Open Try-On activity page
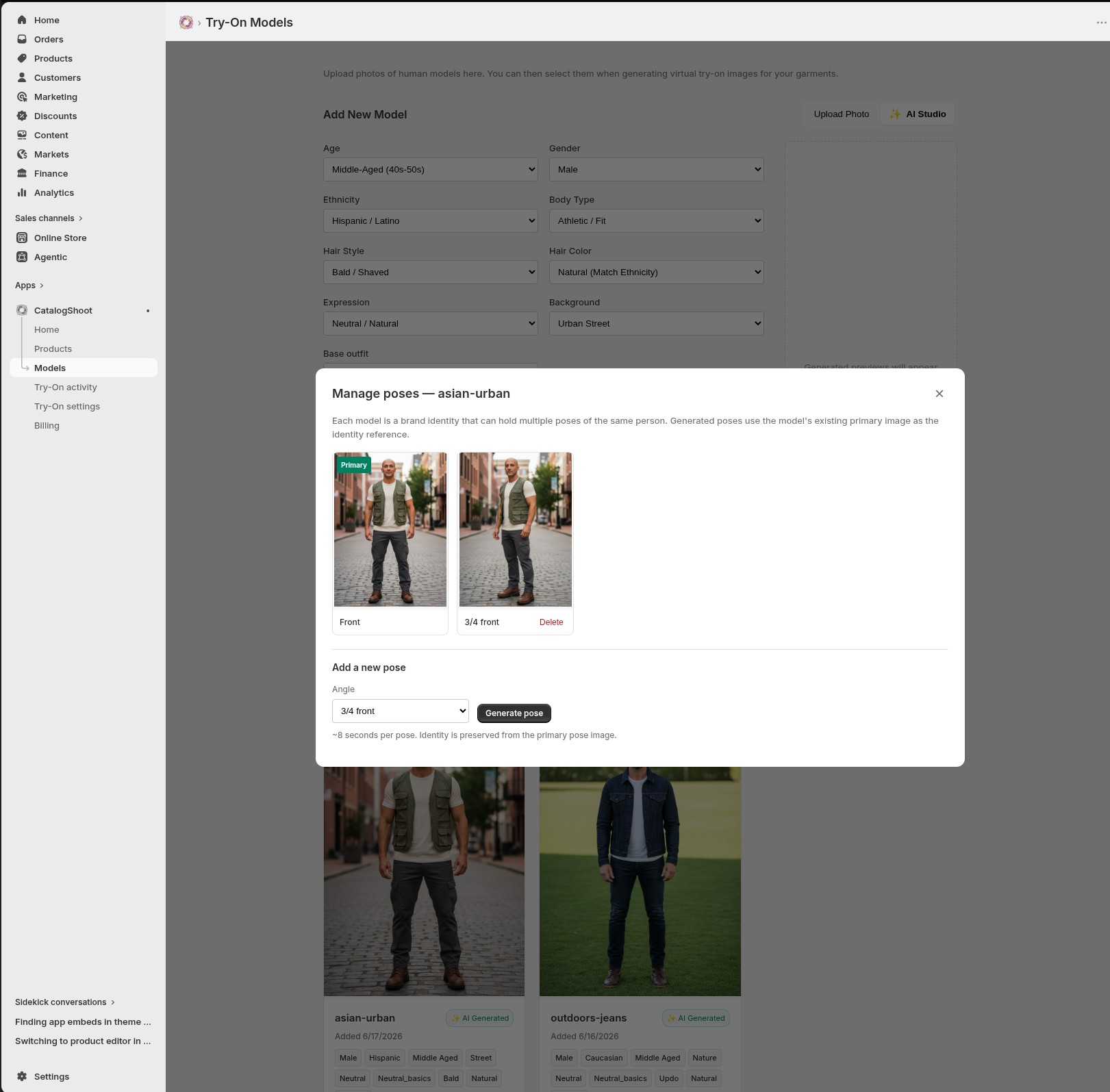Image resolution: width=1110 pixels, height=1092 pixels. coord(66,387)
